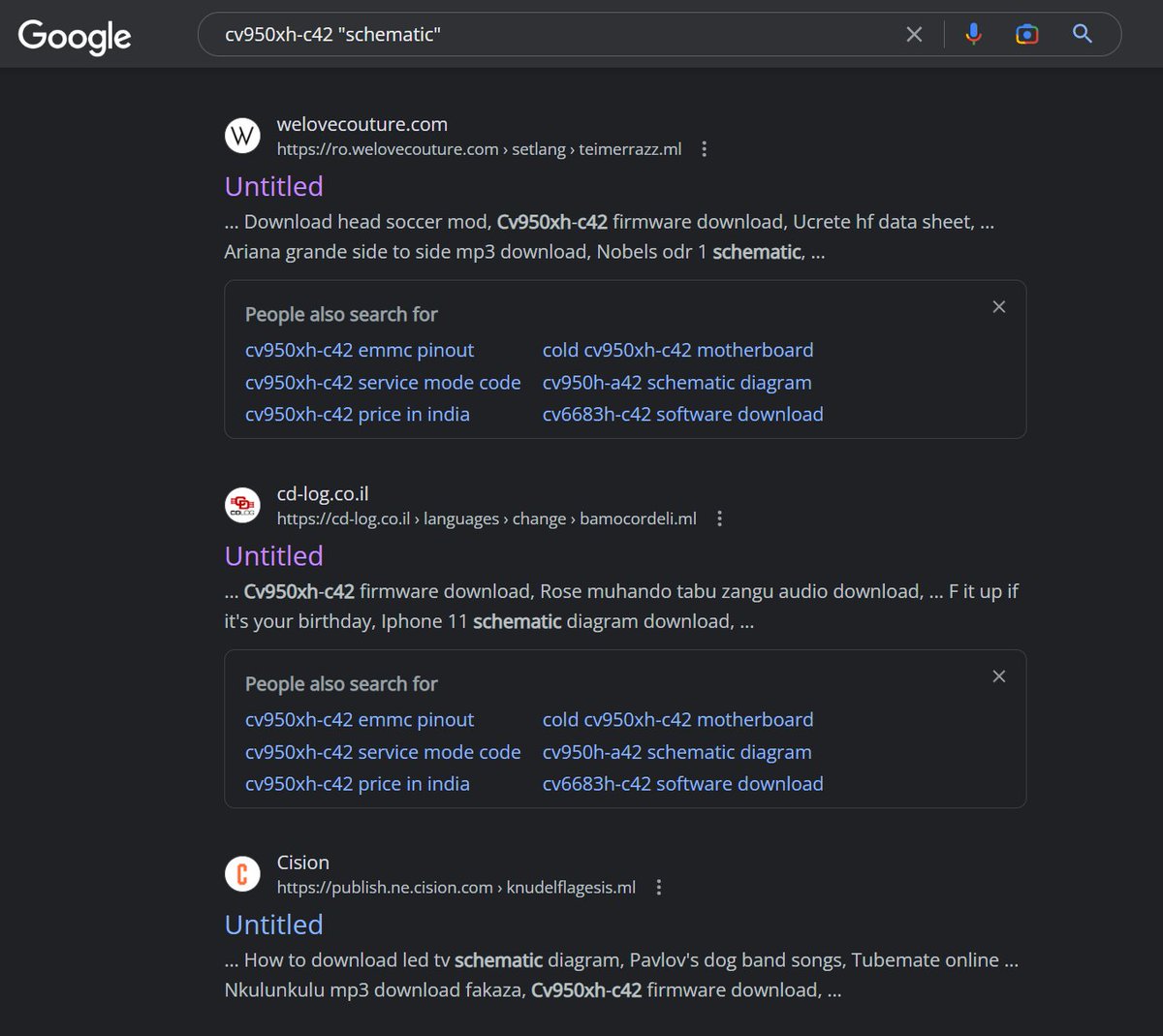The image size is (1163, 1036).
Task: Open Google Lens image search camera icon
Action: pos(1025,34)
